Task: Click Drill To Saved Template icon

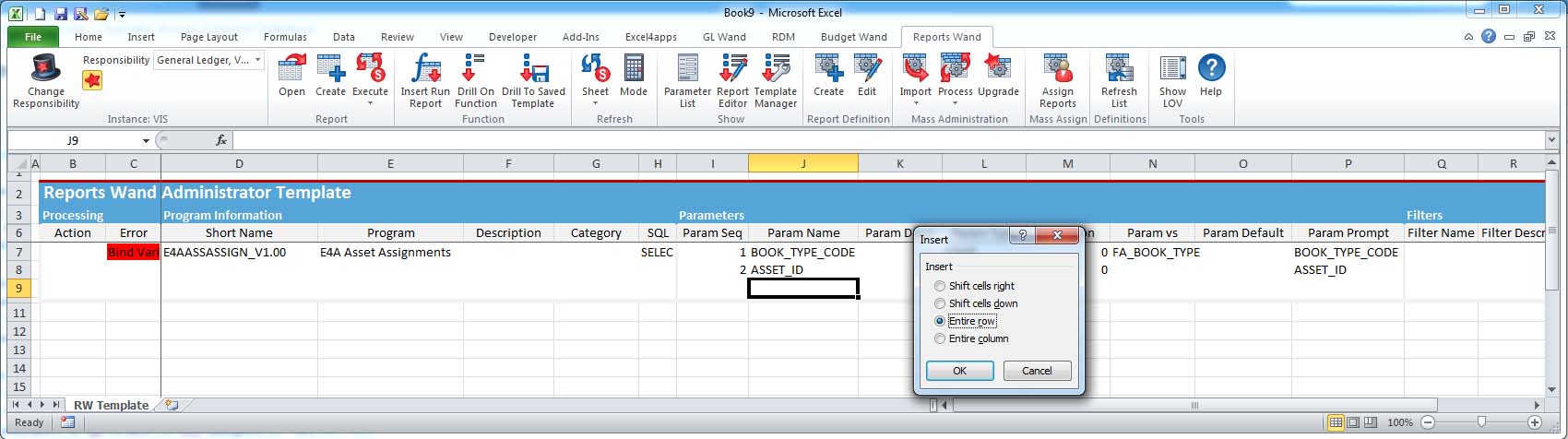Action: tap(533, 67)
